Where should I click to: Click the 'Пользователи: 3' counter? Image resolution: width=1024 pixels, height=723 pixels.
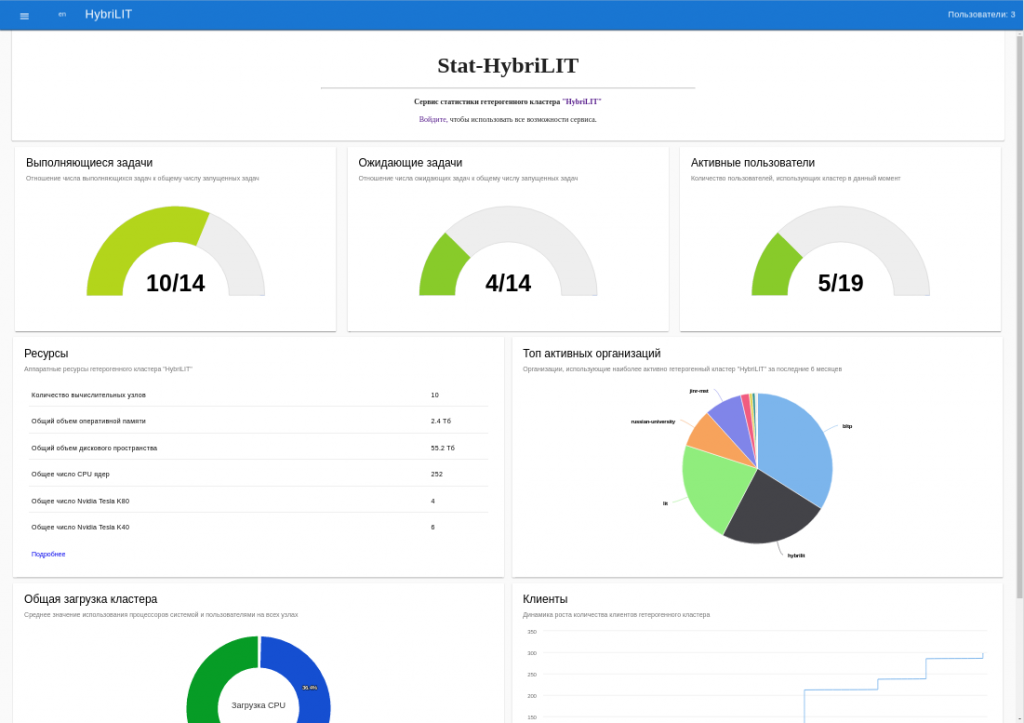(x=981, y=14)
